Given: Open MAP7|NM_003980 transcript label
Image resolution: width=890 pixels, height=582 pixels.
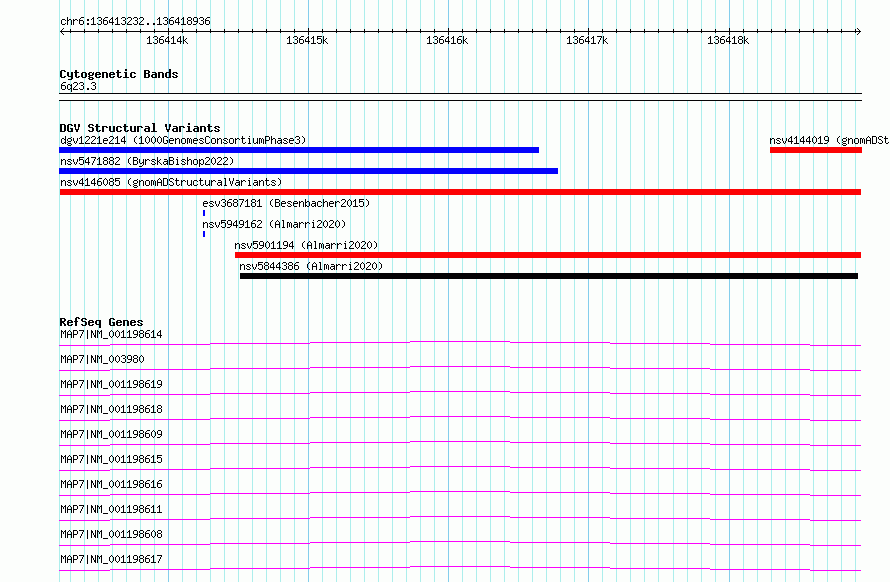Looking at the screenshot, I should 102,359.
